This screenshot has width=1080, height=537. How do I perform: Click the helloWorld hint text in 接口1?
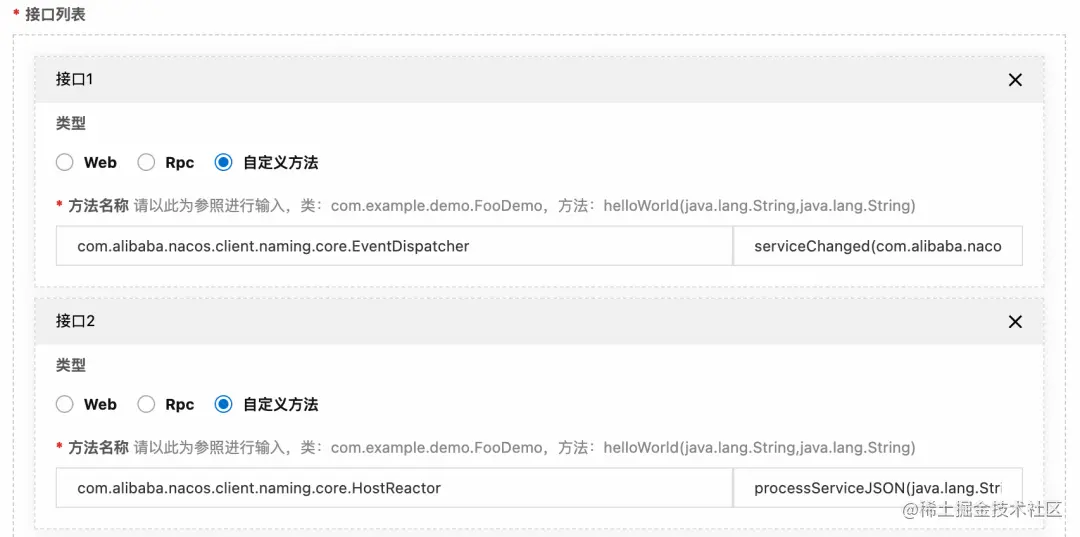pos(759,206)
